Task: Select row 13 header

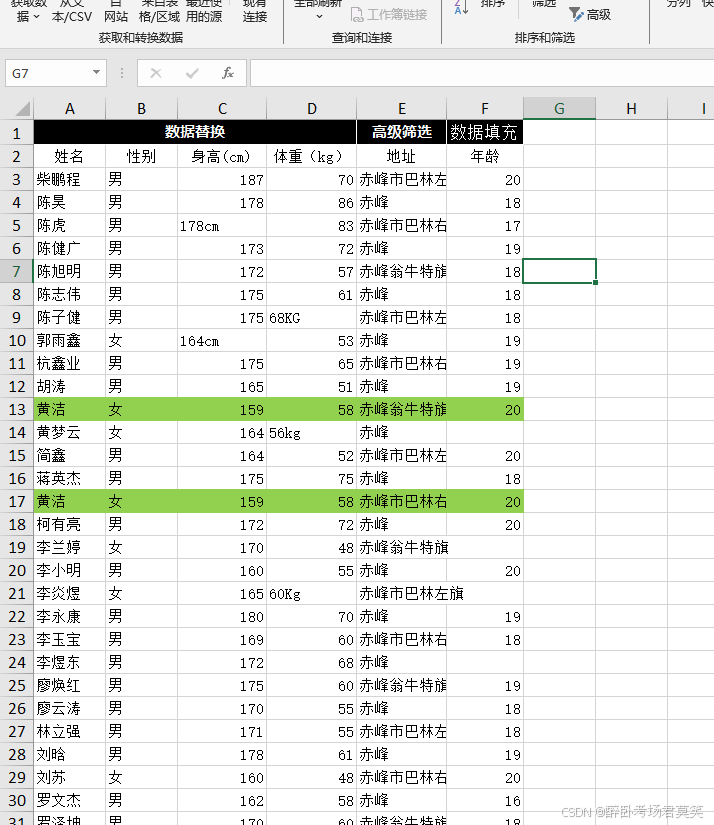Action: tap(16, 409)
